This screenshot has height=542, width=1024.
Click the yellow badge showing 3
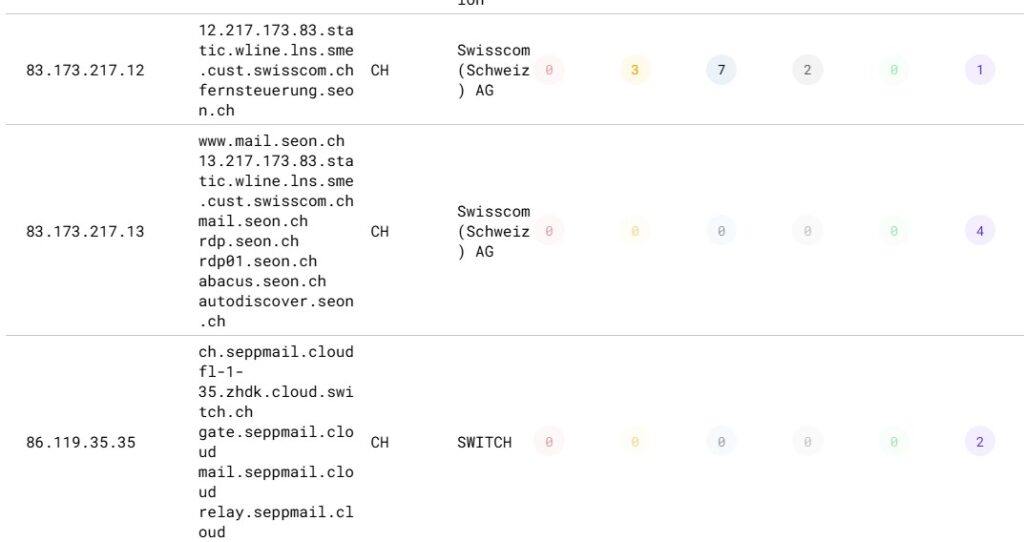[635, 70]
